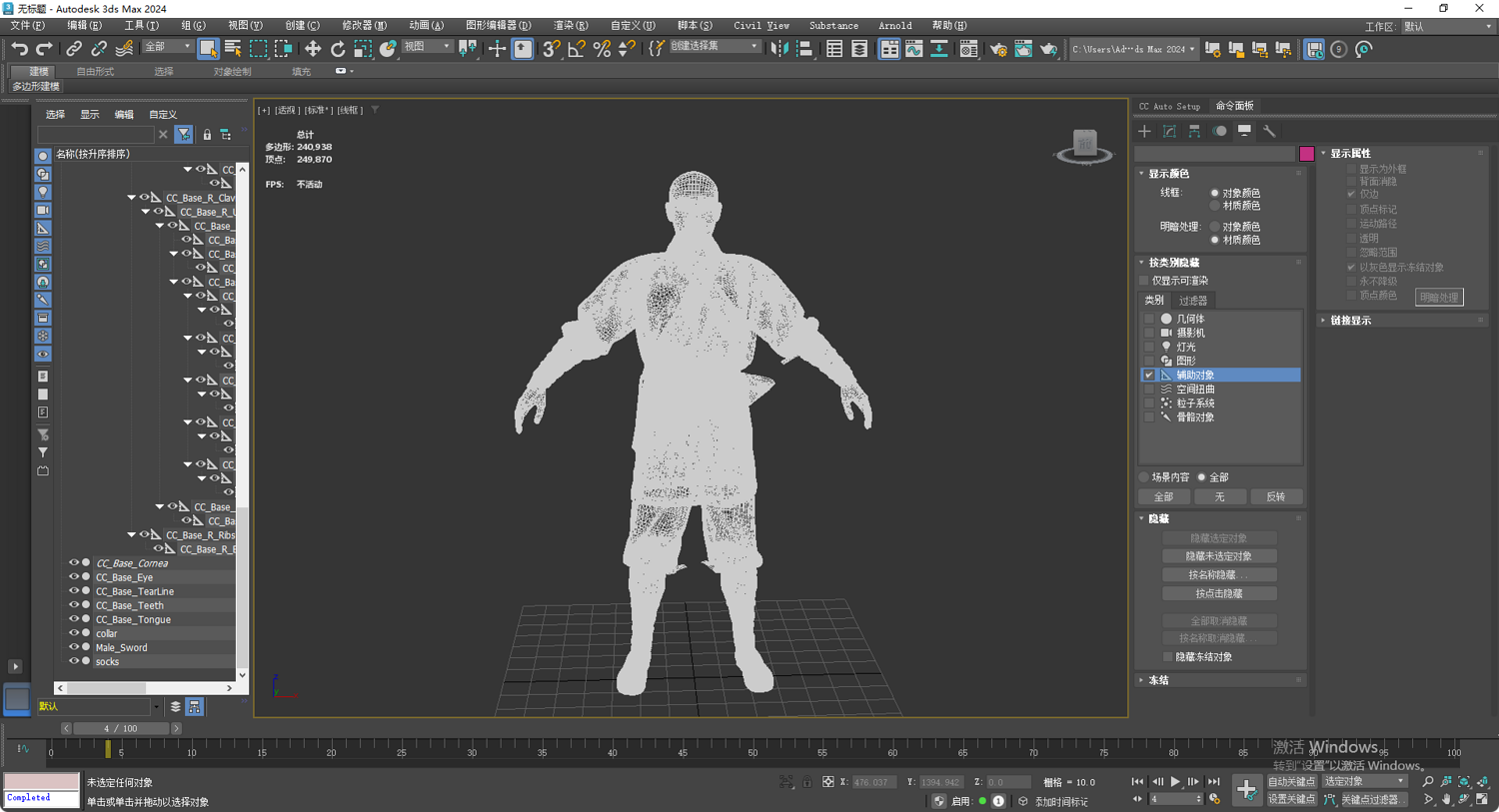The height and width of the screenshot is (812, 1499).
Task: Click the 反转 button
Action: click(x=1276, y=496)
